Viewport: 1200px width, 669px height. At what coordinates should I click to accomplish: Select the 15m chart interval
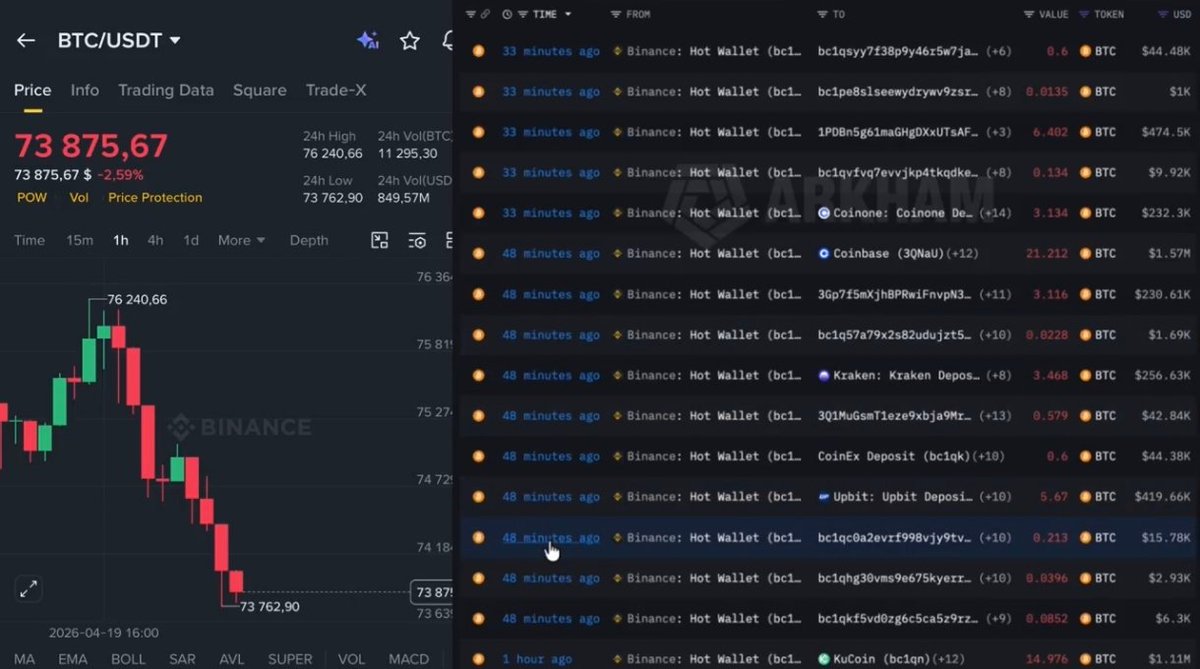[80, 240]
